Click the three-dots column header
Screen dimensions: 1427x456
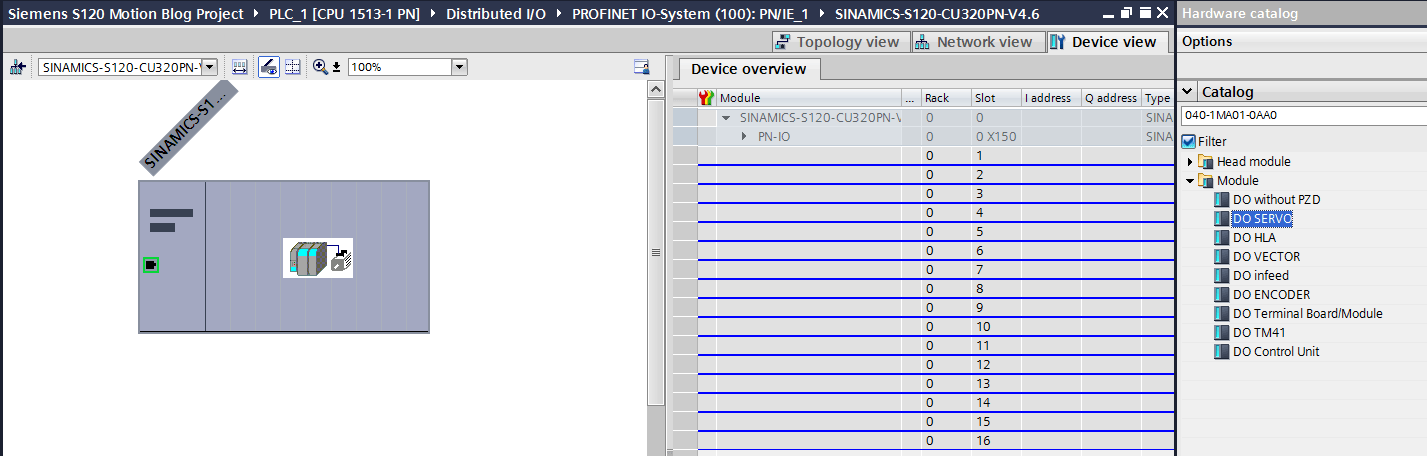910,98
